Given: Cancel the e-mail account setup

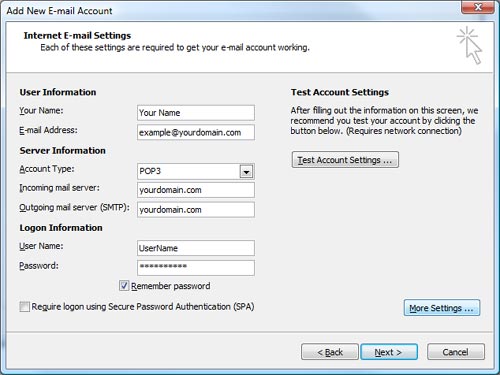Looking at the screenshot, I should tap(456, 352).
